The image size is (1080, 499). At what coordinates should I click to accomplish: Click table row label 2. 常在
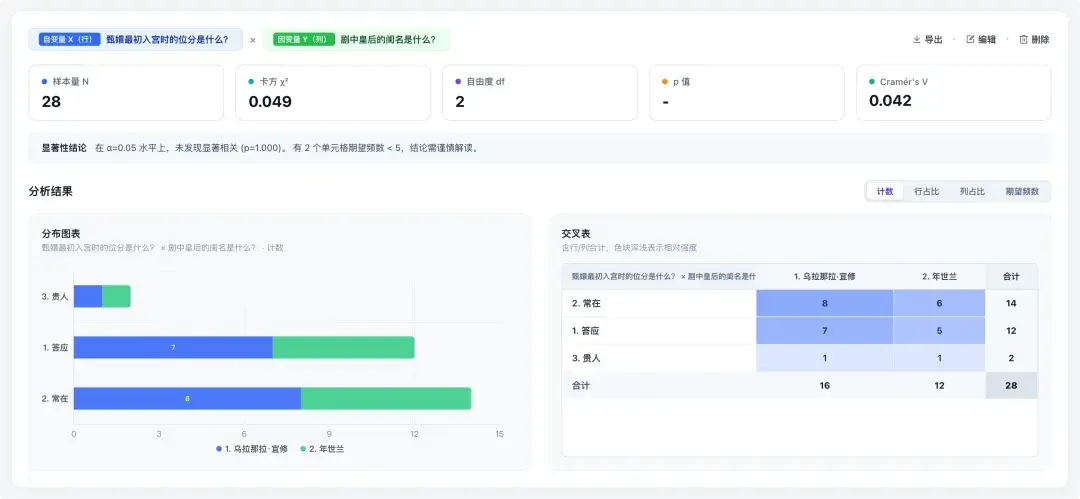point(587,303)
